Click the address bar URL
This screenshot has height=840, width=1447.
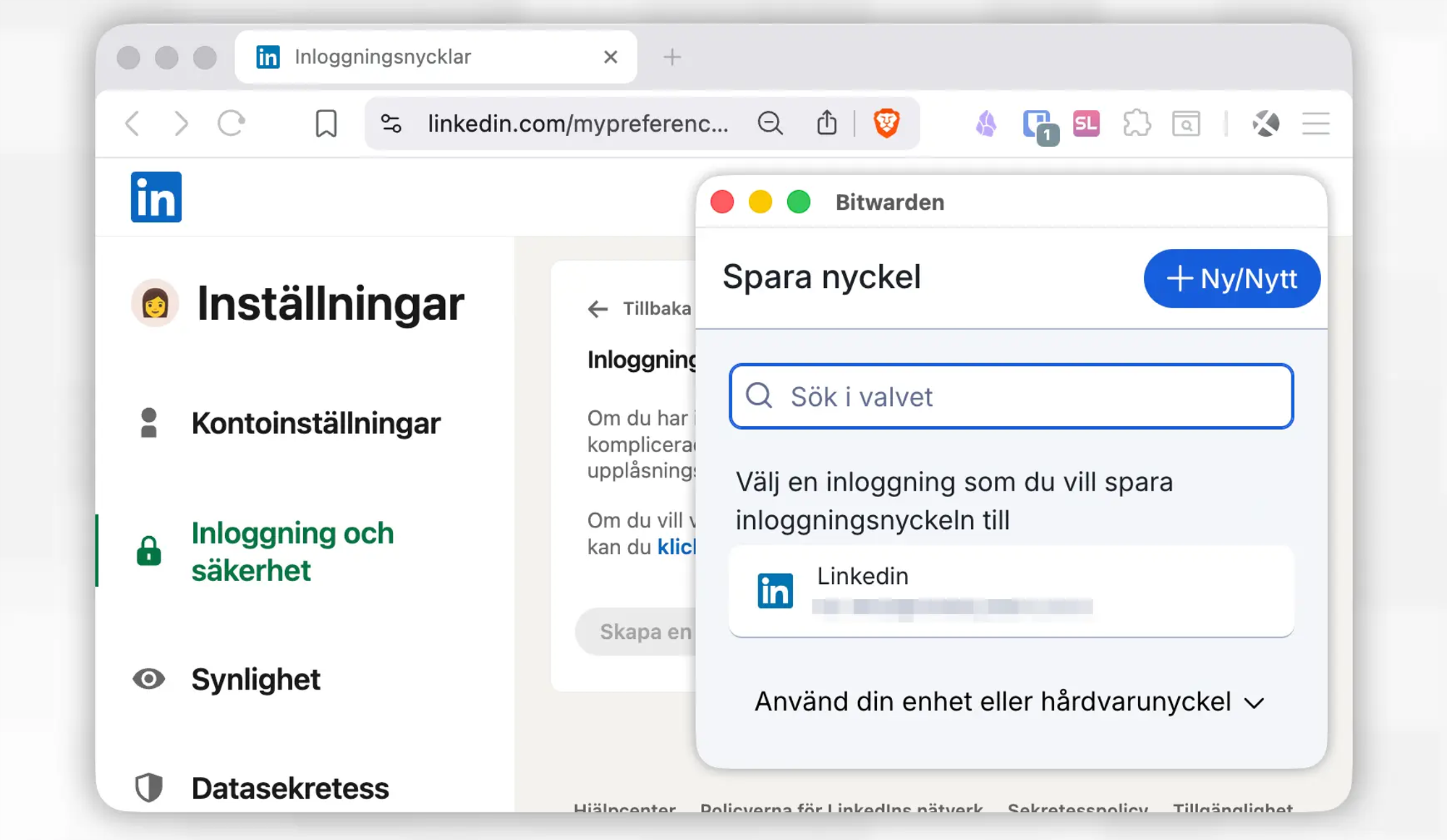coord(578,124)
